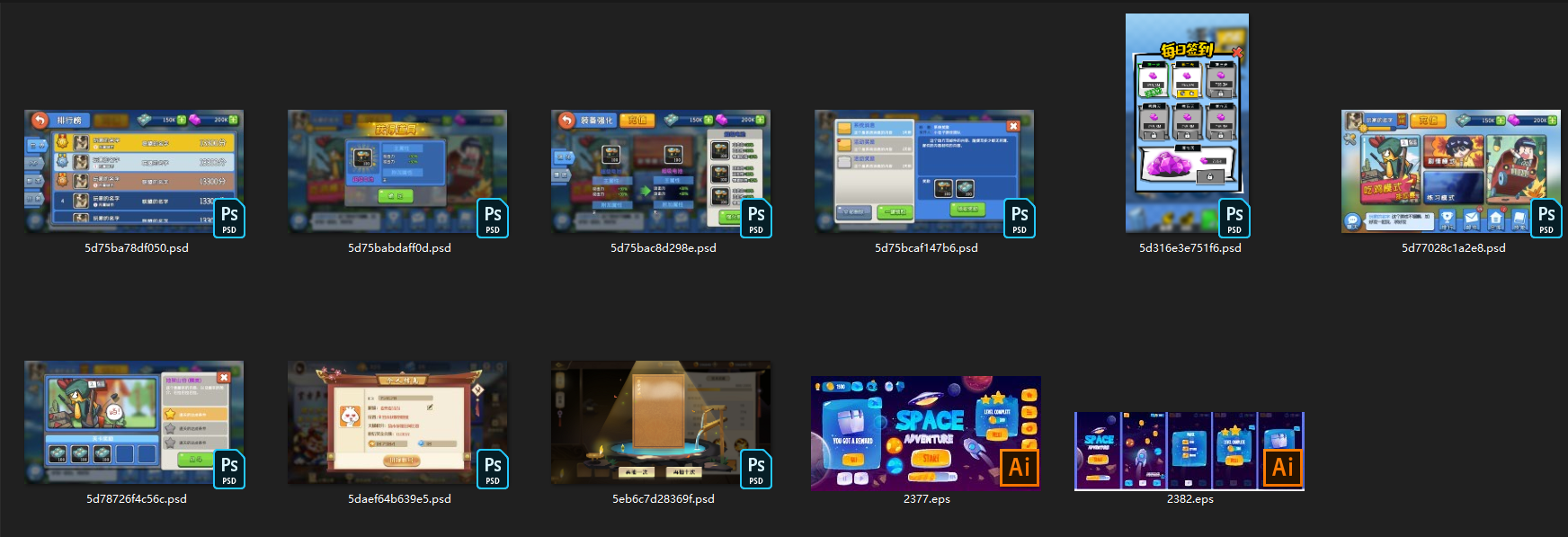
Task: Click the file name 5d75bac8d298e.psd
Action: 664,247
